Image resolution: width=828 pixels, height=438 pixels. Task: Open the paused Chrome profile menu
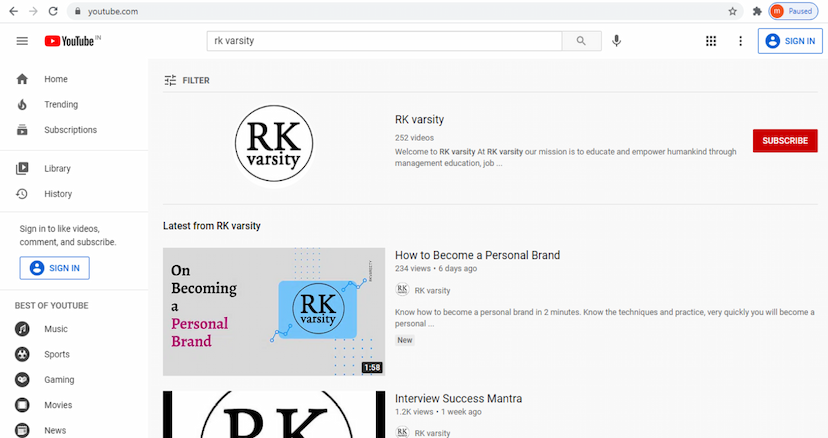793,11
